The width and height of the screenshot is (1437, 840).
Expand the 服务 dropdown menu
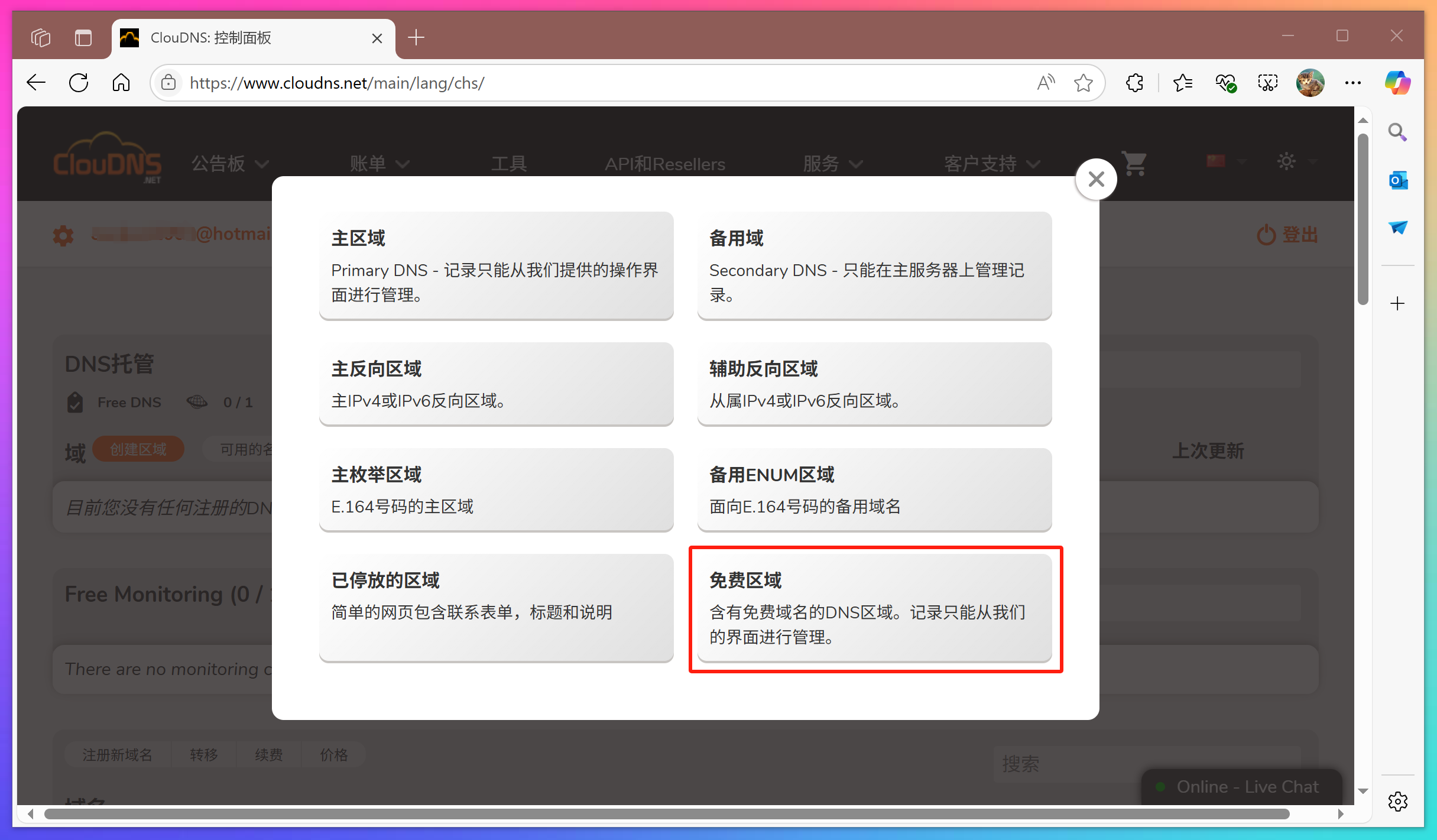(x=832, y=164)
